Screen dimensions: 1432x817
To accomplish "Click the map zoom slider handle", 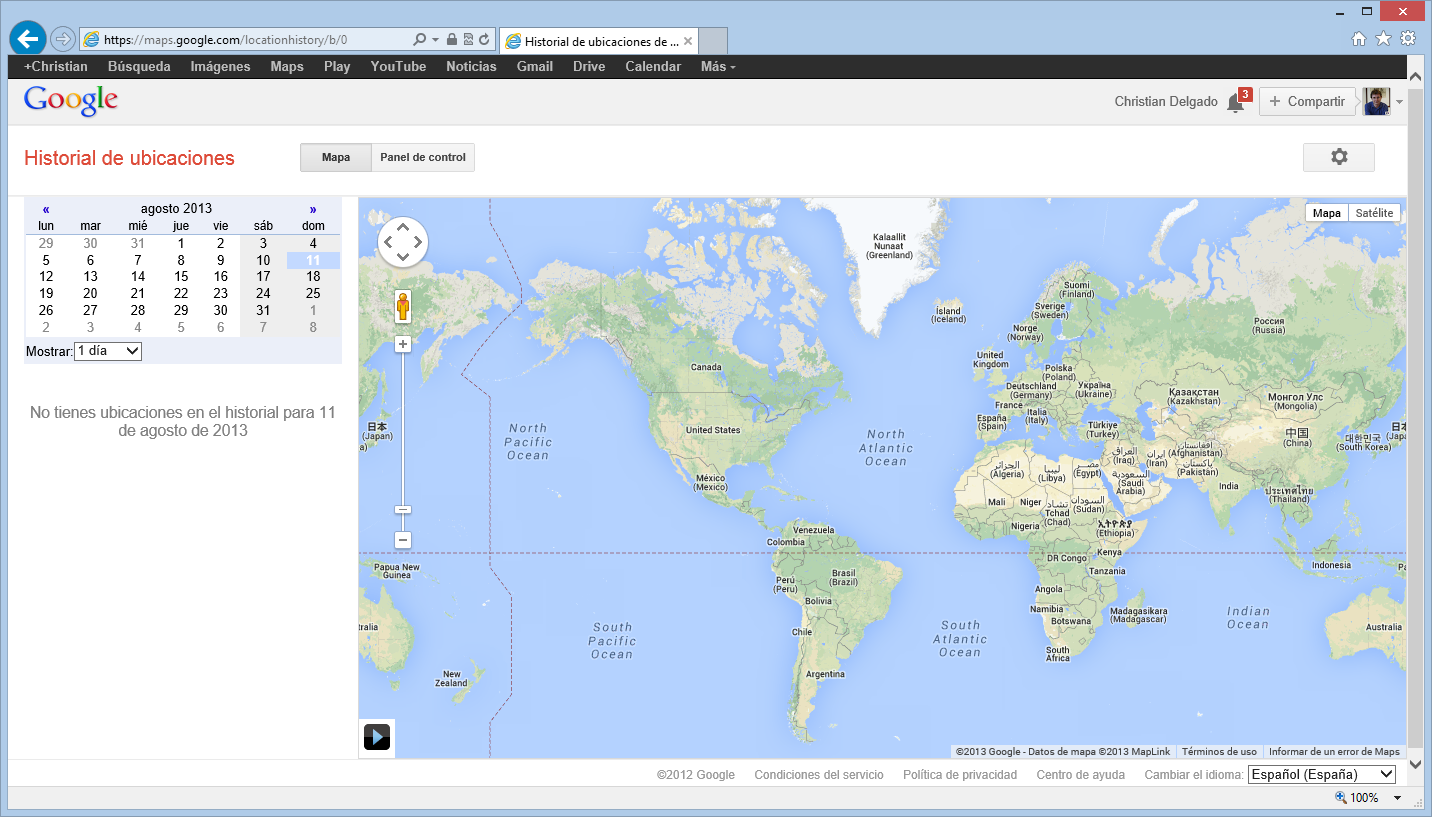I will (x=403, y=510).
